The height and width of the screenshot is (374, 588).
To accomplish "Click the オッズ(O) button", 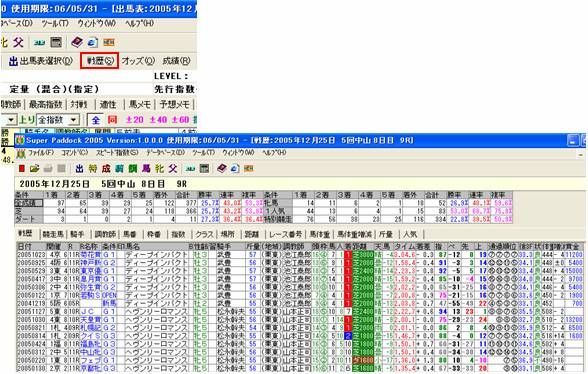I will tap(138, 61).
